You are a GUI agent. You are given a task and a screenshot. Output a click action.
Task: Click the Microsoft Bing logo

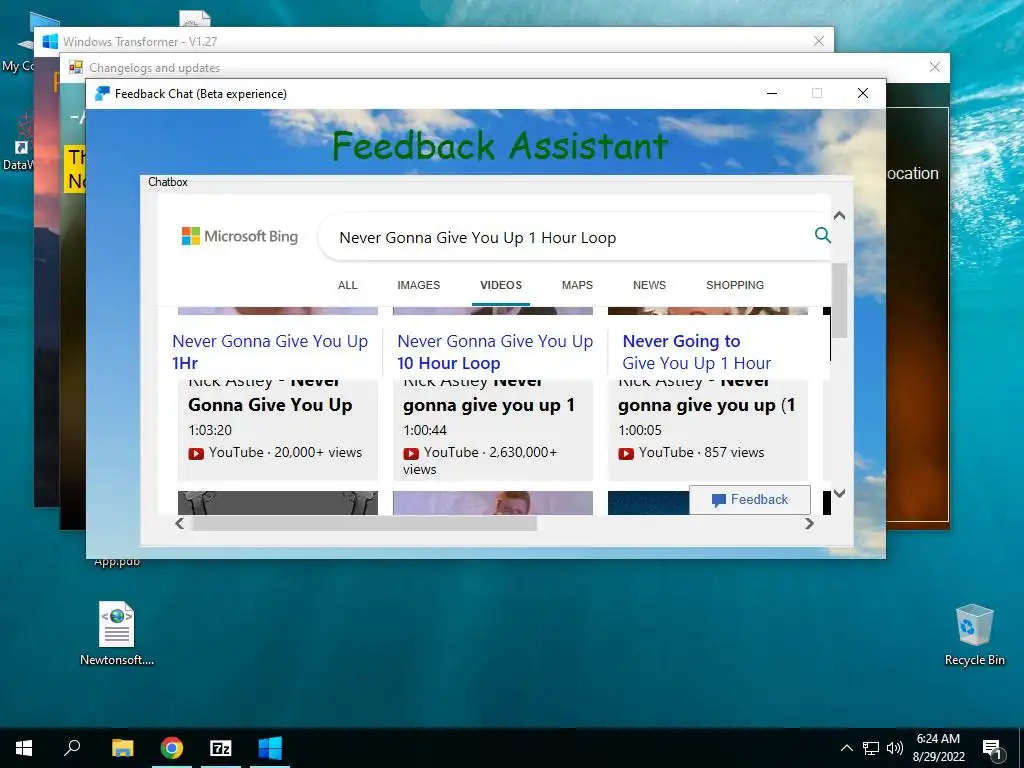240,236
